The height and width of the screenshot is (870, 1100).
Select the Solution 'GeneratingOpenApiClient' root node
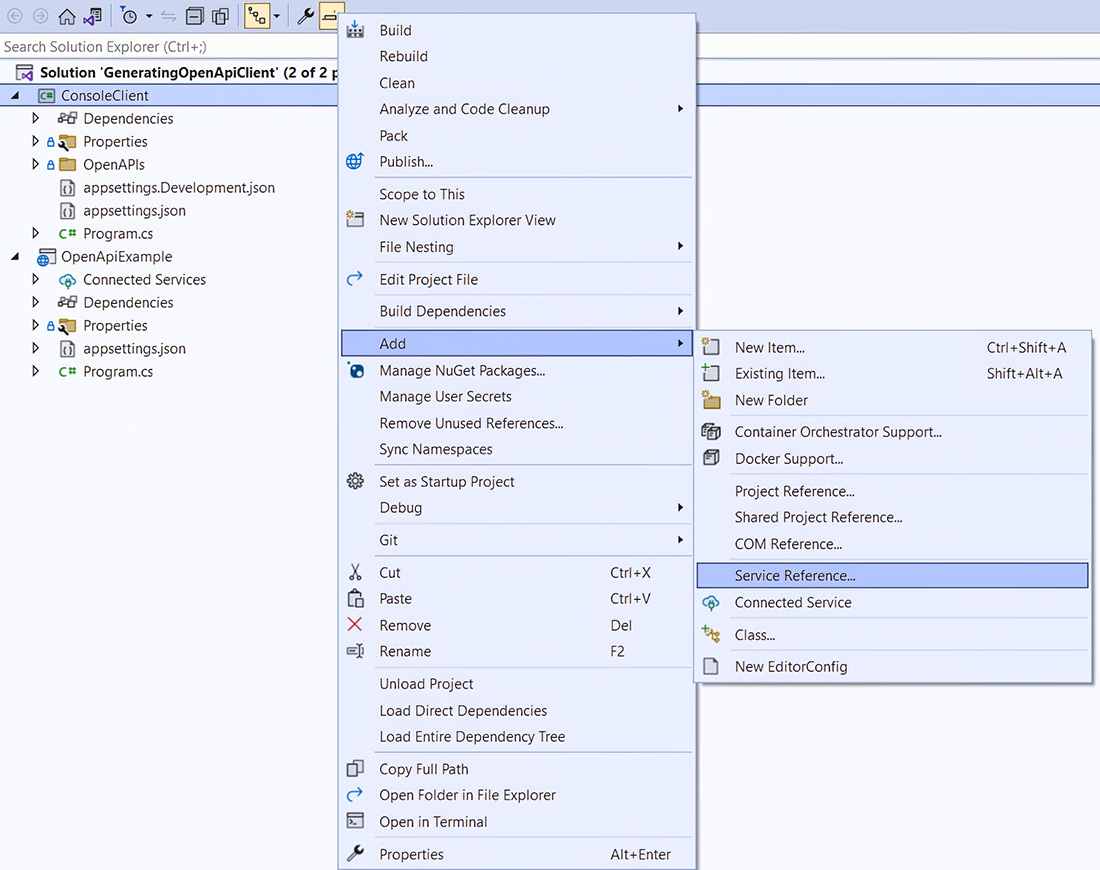[x=188, y=72]
